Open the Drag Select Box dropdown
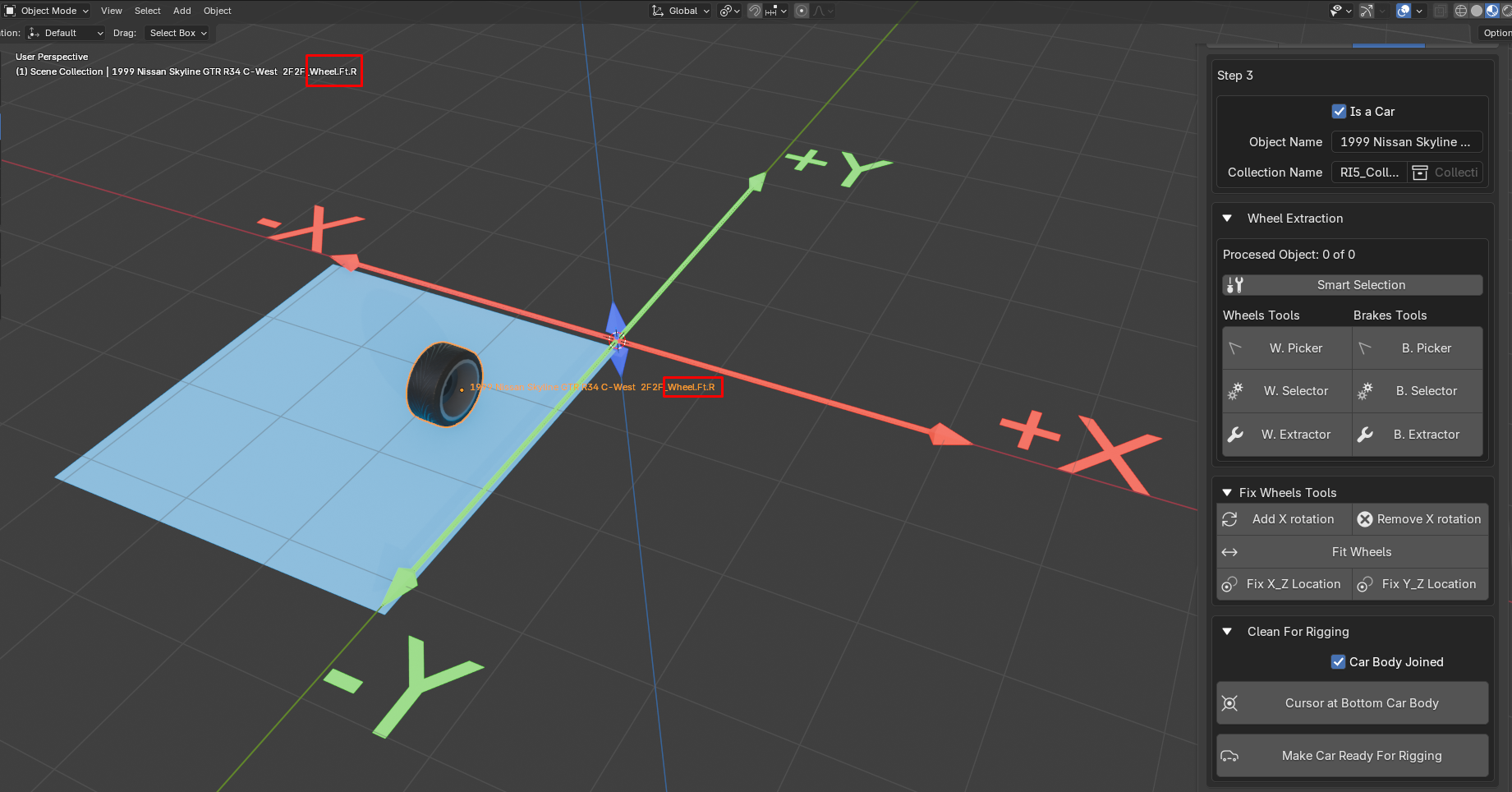Screen dimensions: 1512x792 click(x=178, y=33)
